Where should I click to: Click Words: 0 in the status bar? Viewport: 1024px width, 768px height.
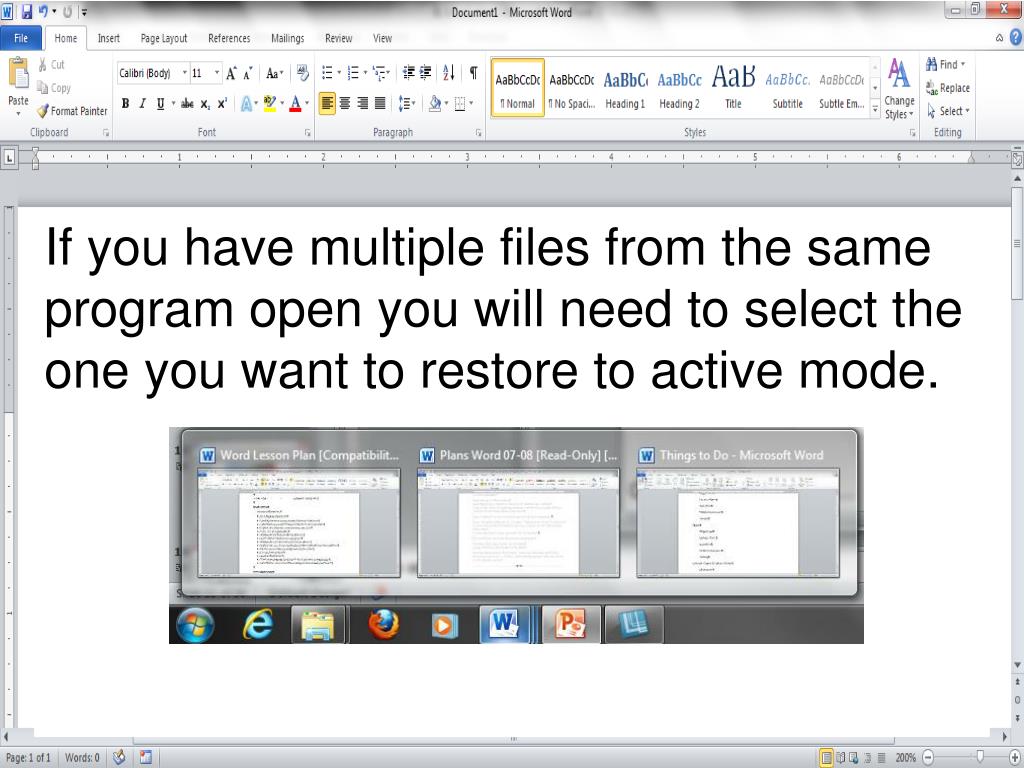coord(82,758)
